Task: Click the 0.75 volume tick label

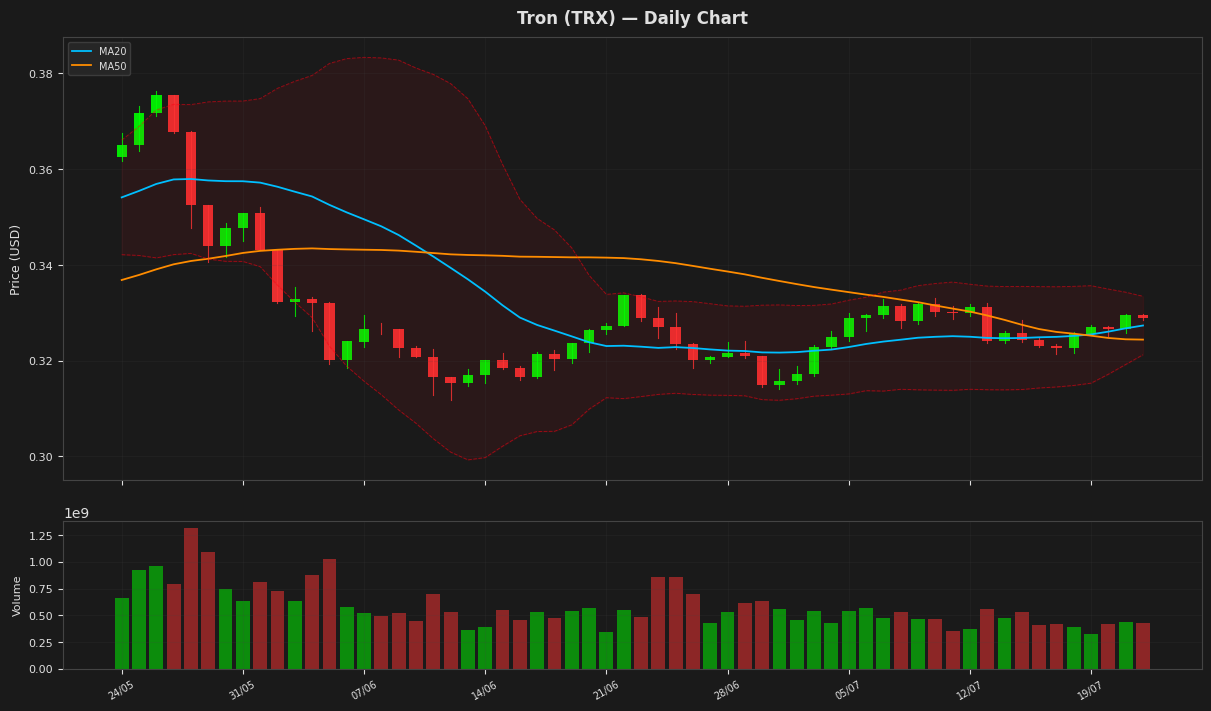Action: pos(41,589)
